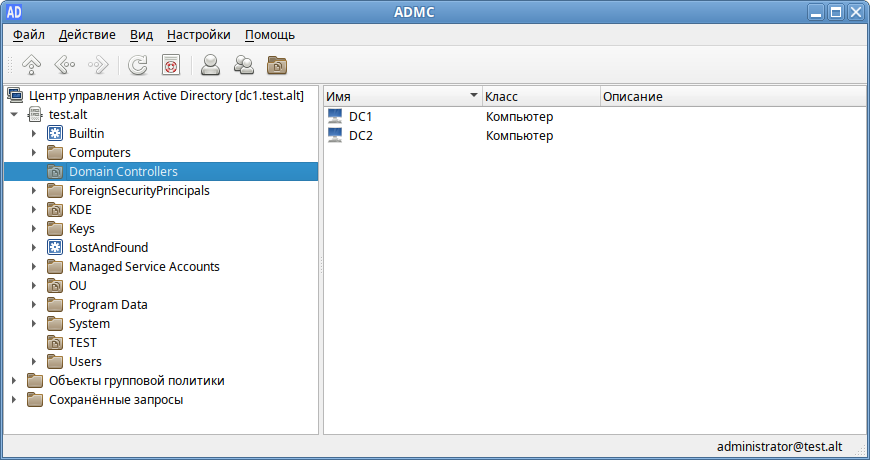Expand the Объекты групповой политики node

14,381
